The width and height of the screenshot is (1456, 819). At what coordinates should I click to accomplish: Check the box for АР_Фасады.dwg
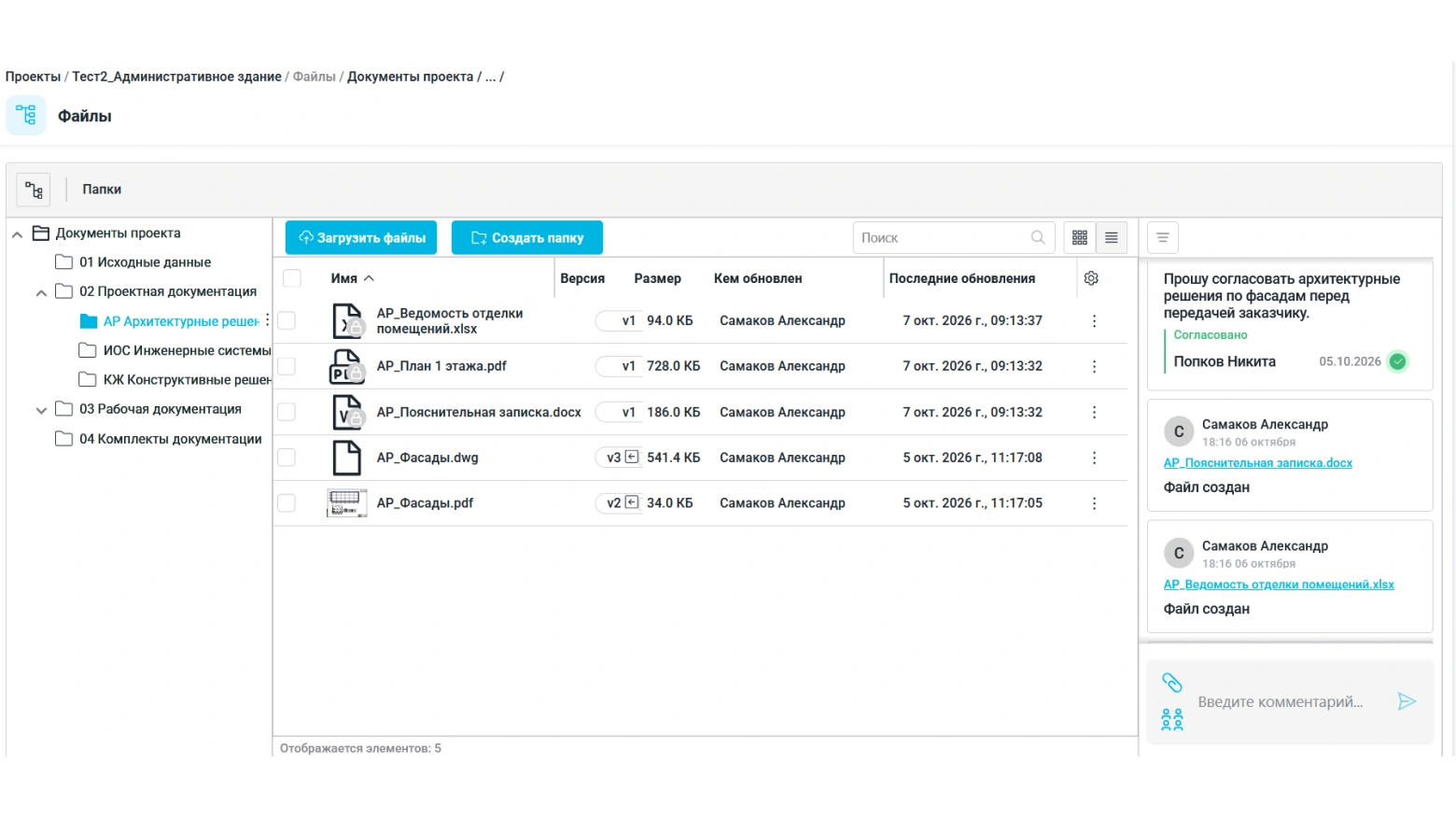(287, 458)
